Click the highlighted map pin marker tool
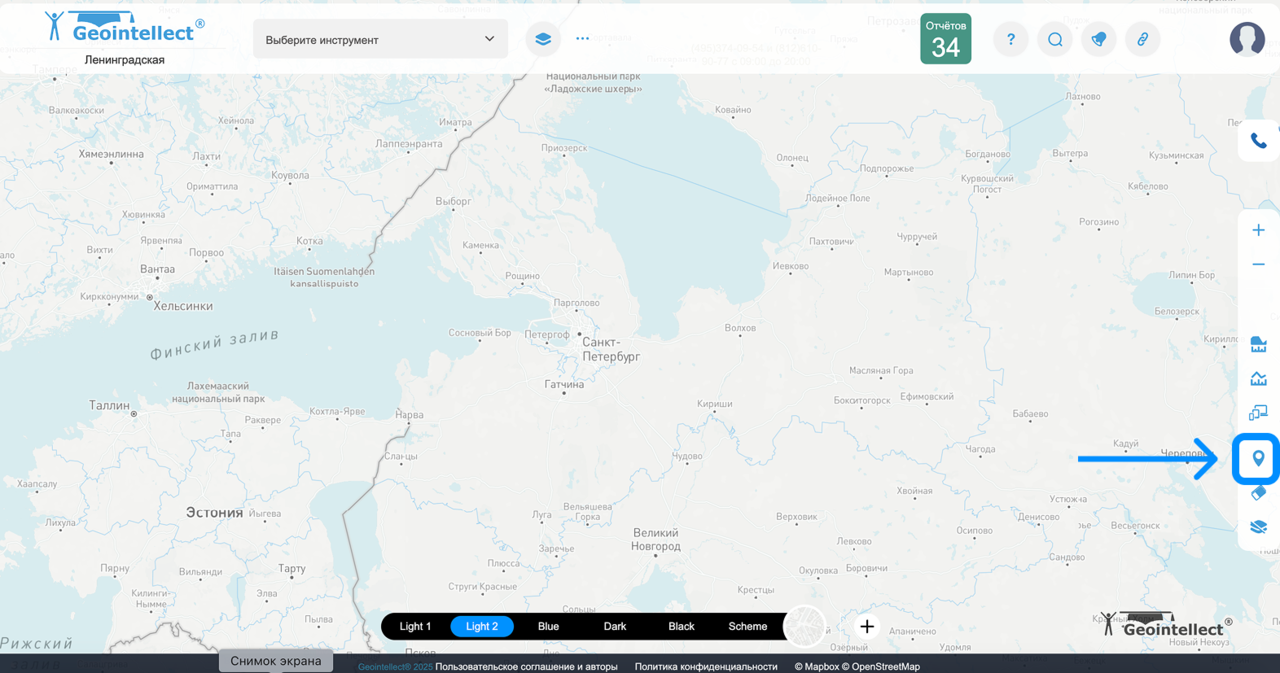 1258,459
